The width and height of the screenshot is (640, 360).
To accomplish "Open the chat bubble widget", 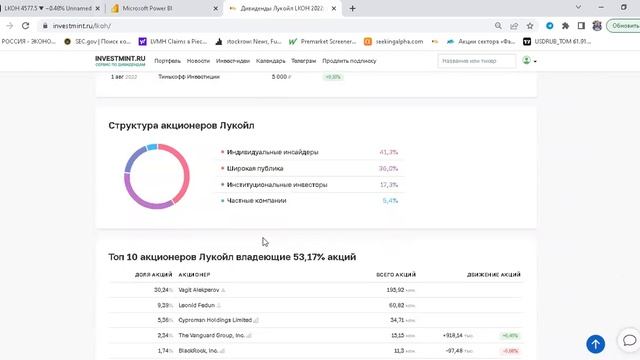I will (x=630, y=340).
